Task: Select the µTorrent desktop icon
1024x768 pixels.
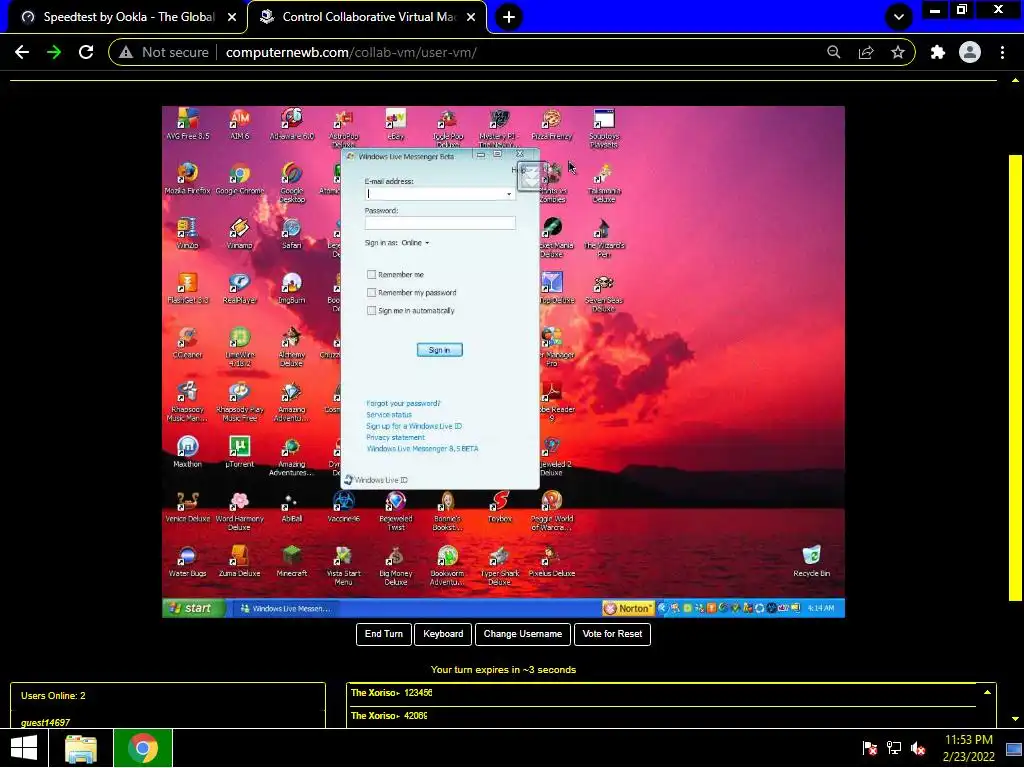Action: click(x=240, y=452)
